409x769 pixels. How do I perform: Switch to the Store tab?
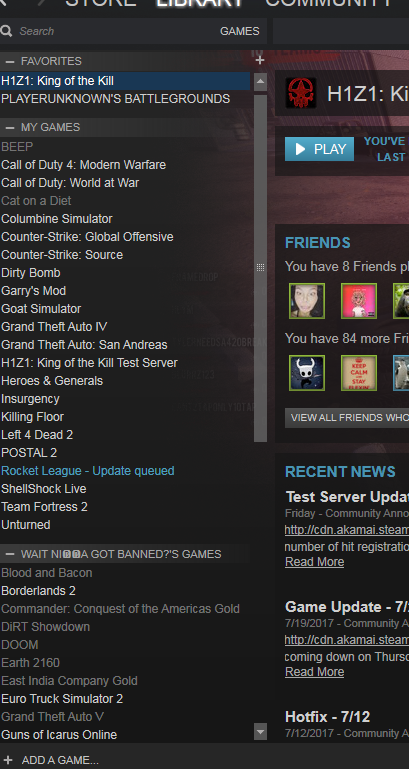click(x=101, y=2)
